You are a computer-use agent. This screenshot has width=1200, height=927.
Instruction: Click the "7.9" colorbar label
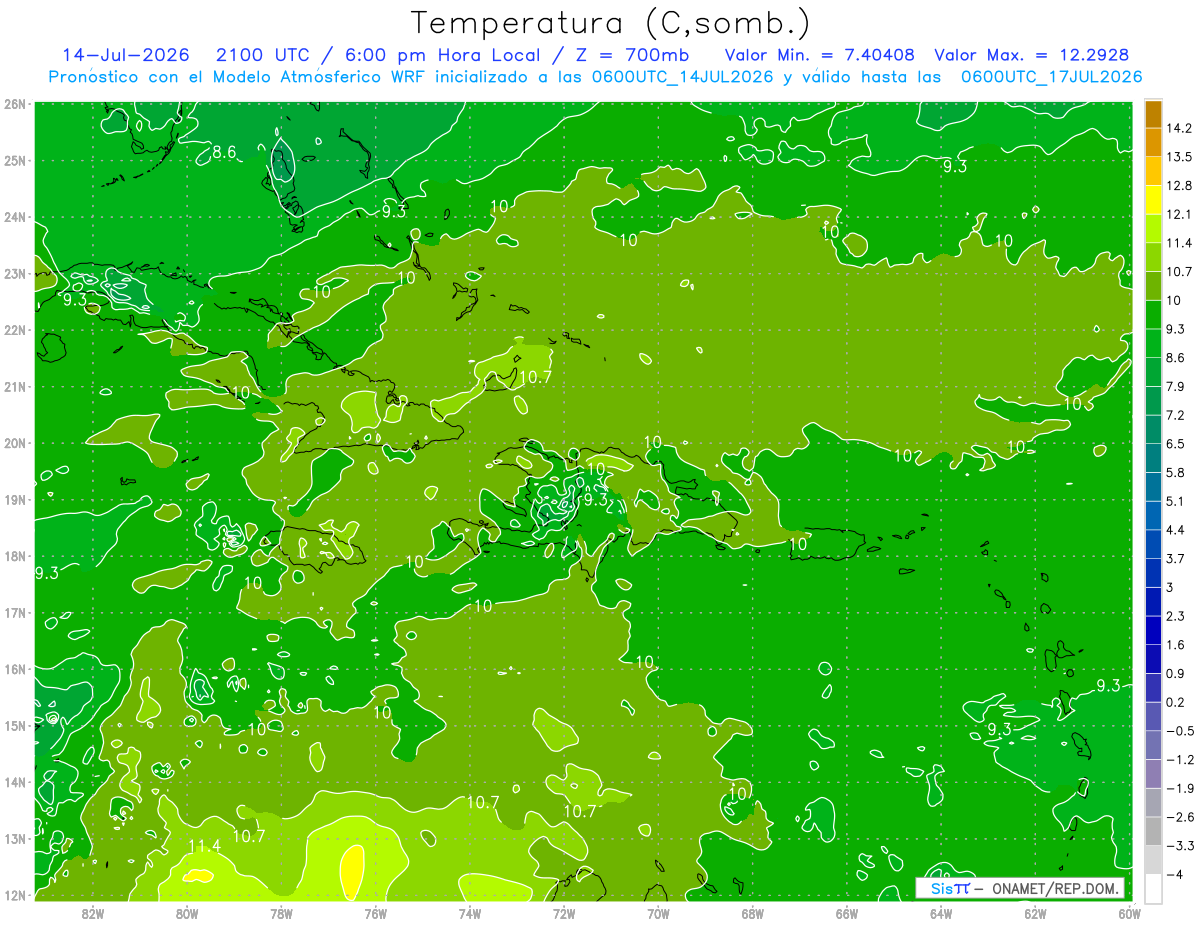click(1175, 386)
